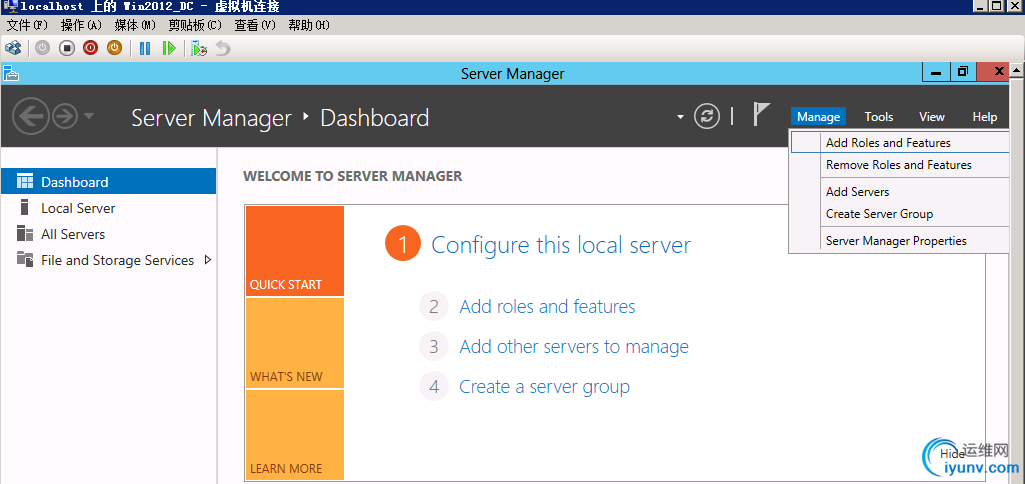Click the Ctrl+Alt+Del icon in VM toolbar

click(13, 48)
